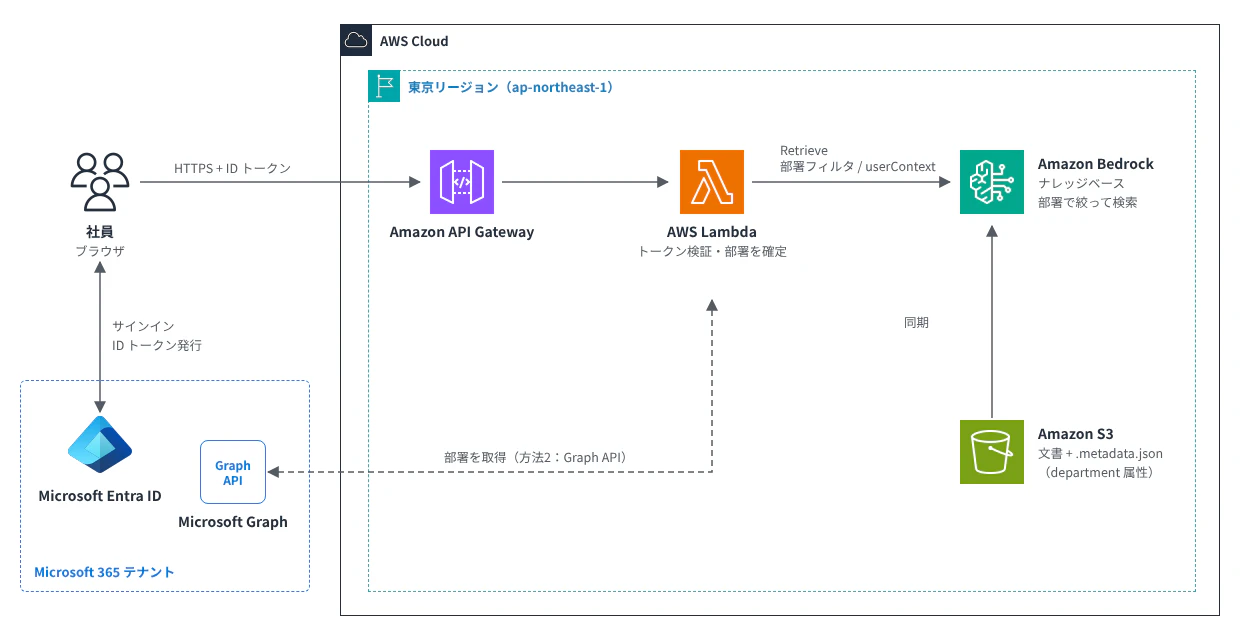Select the "同期" sync label
This screenshot has height=640, width=1240.
click(916, 323)
